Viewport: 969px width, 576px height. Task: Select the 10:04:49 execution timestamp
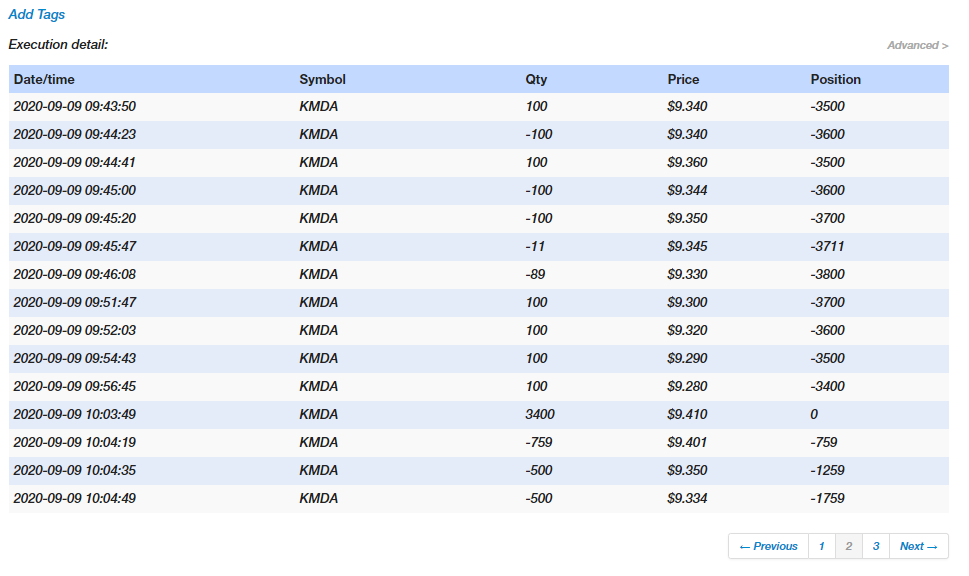click(x=75, y=498)
